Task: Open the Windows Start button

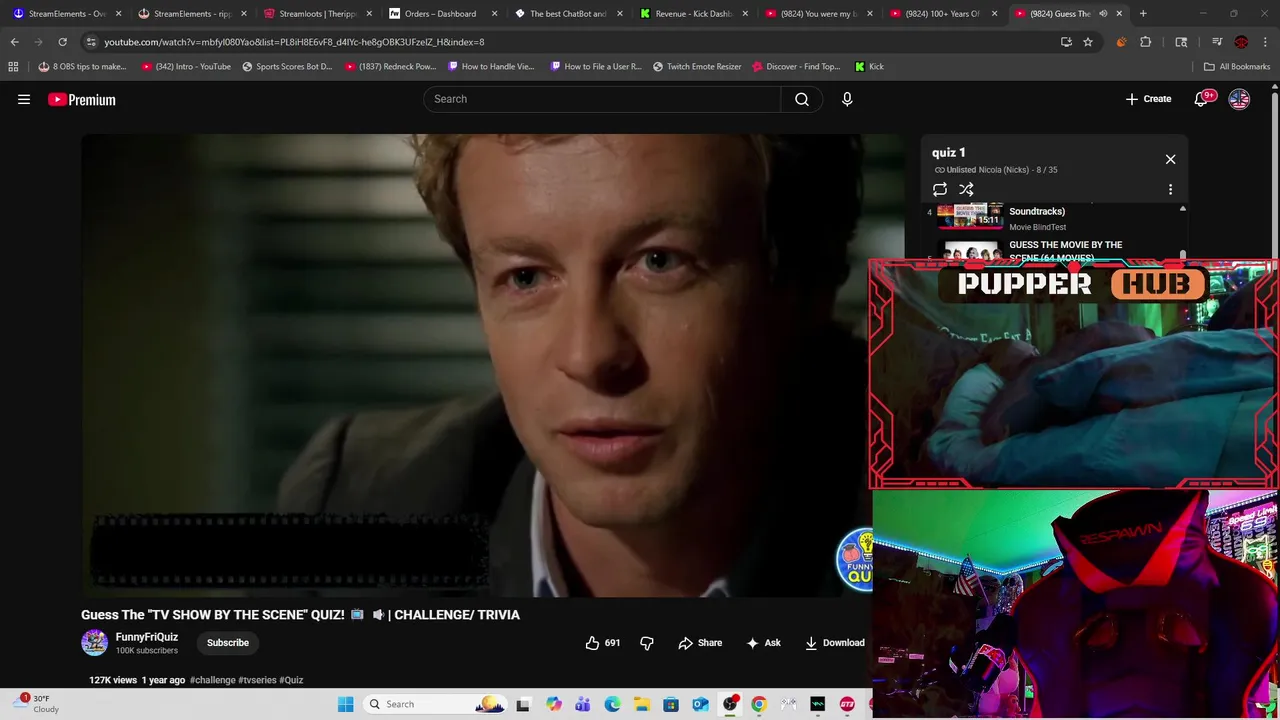Action: [346, 704]
